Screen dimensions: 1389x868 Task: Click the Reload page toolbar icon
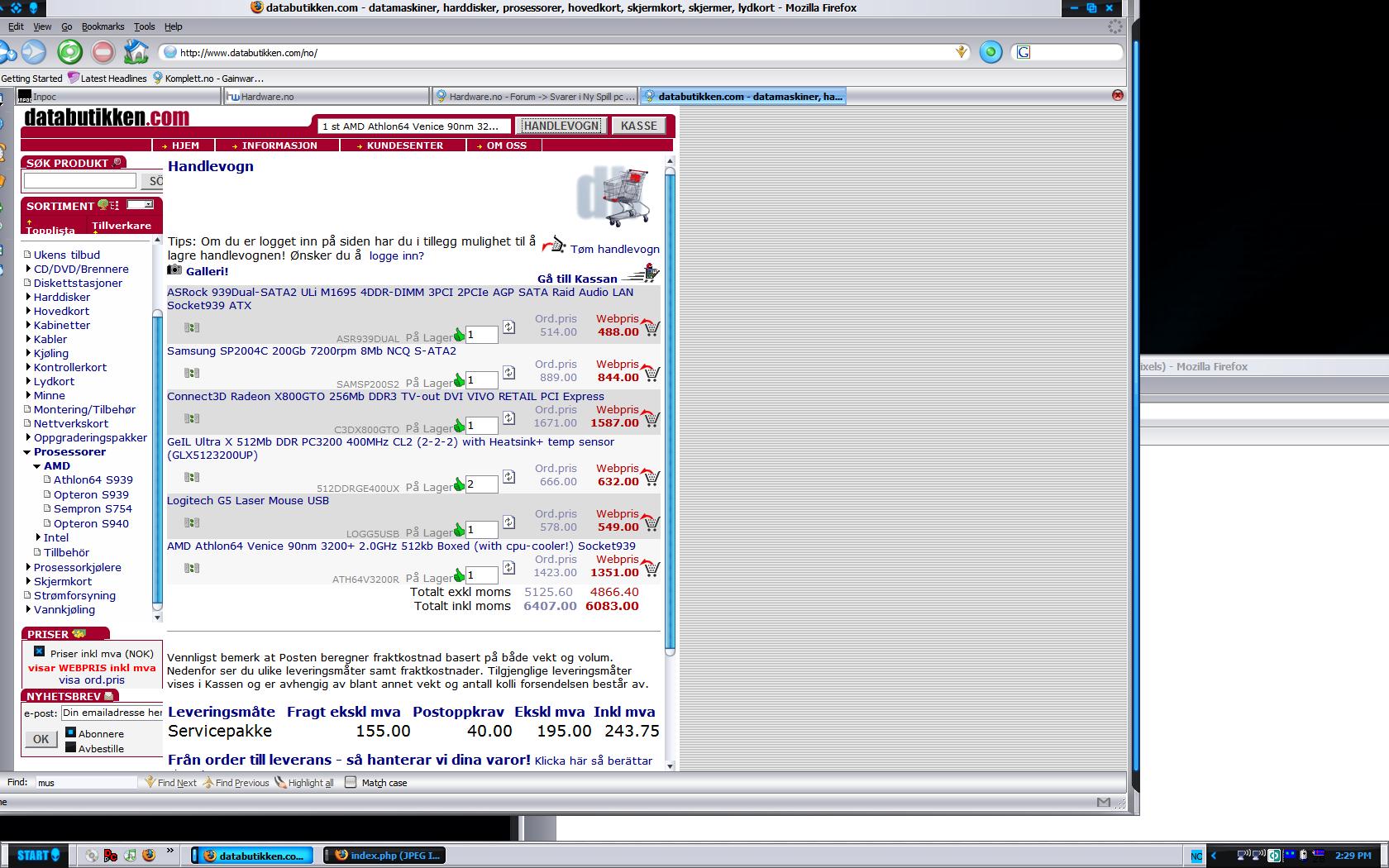pyautogui.click(x=70, y=52)
